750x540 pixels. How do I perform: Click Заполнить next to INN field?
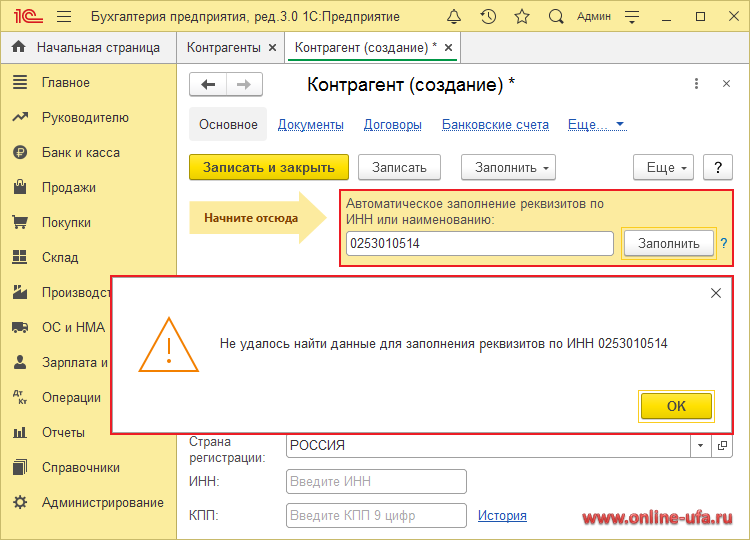(x=669, y=243)
